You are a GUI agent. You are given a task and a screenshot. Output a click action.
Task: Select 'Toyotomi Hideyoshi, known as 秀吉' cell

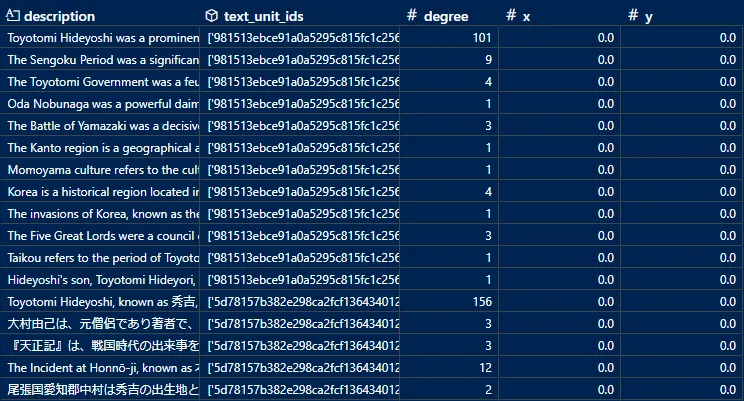[x=100, y=302]
